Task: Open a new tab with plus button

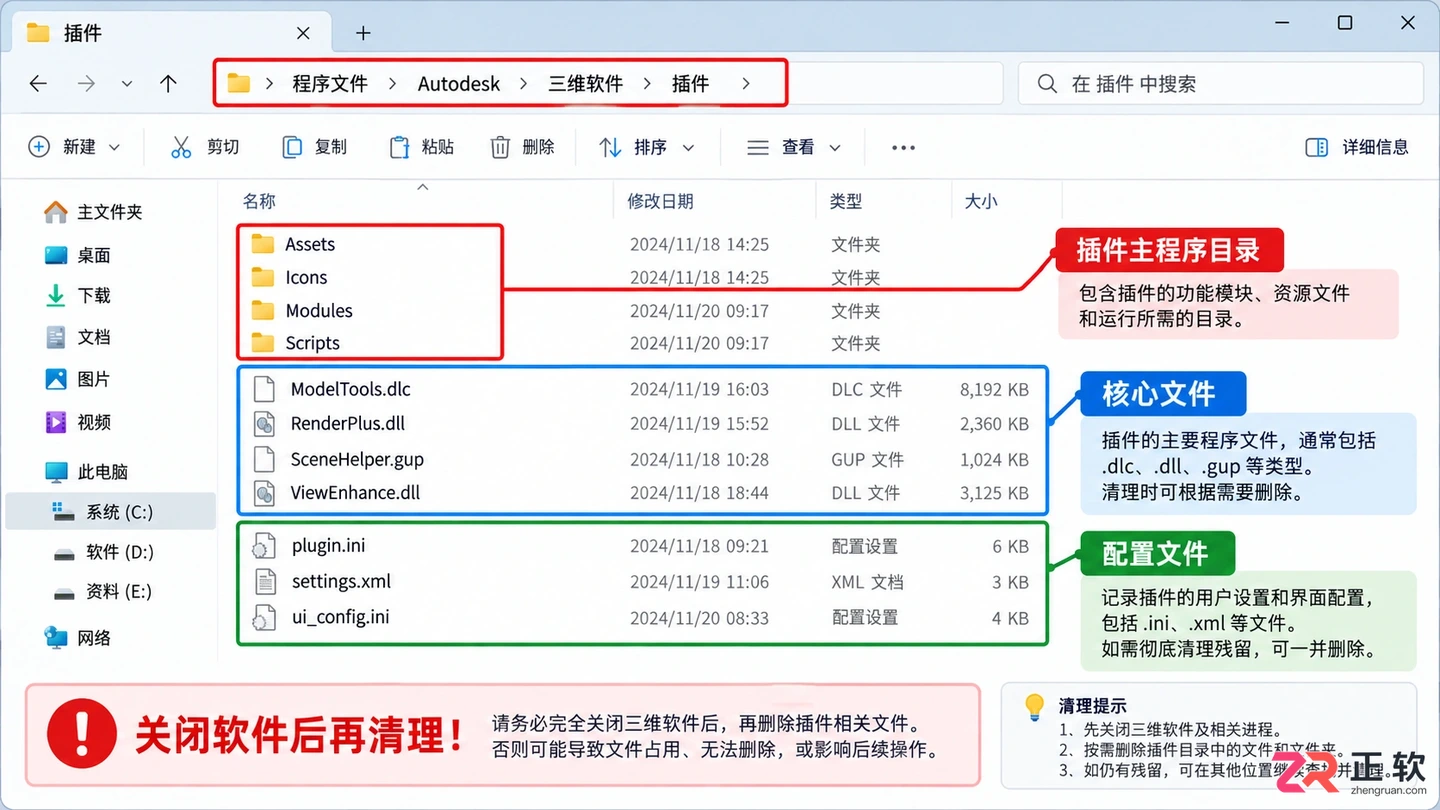Action: 363,33
